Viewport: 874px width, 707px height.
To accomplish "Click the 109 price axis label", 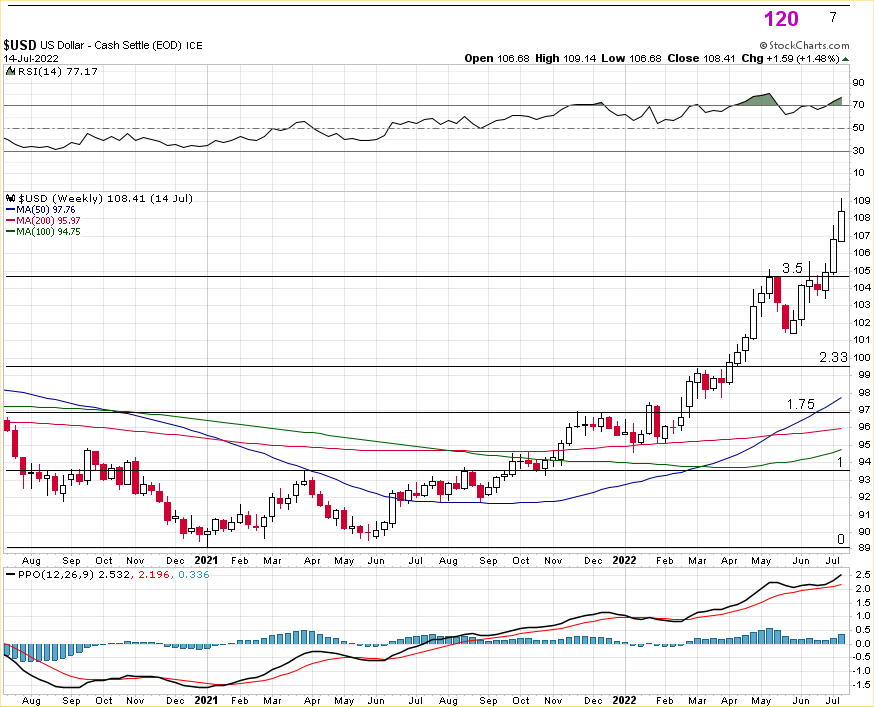I will point(862,201).
